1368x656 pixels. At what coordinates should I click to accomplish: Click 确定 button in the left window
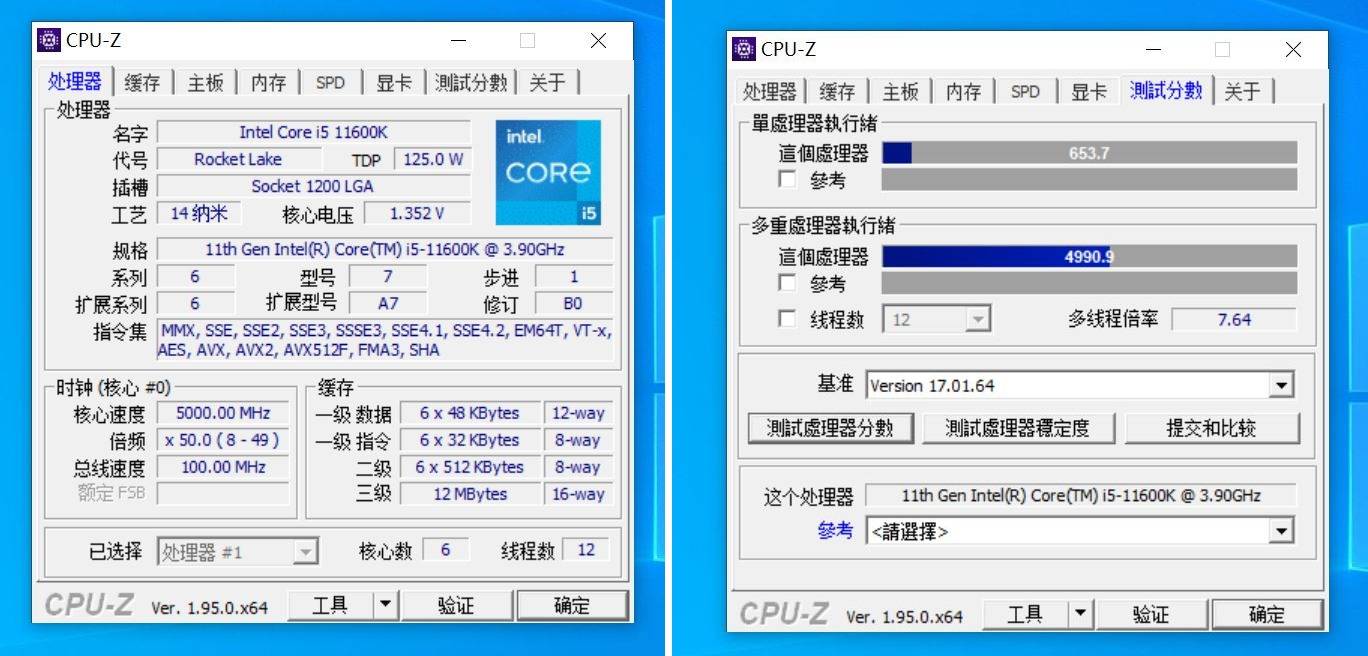(572, 605)
